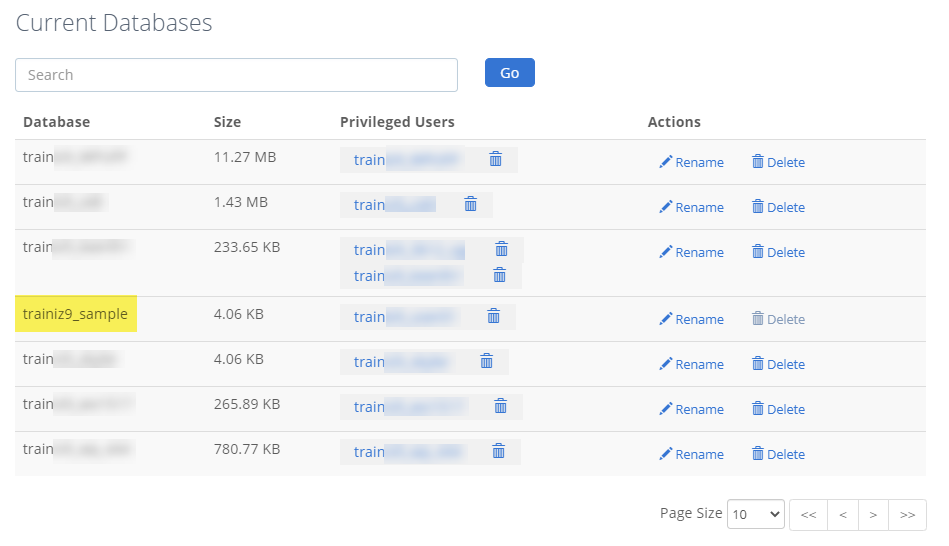
Task: Delete the 780.77 KB database
Action: coord(778,454)
